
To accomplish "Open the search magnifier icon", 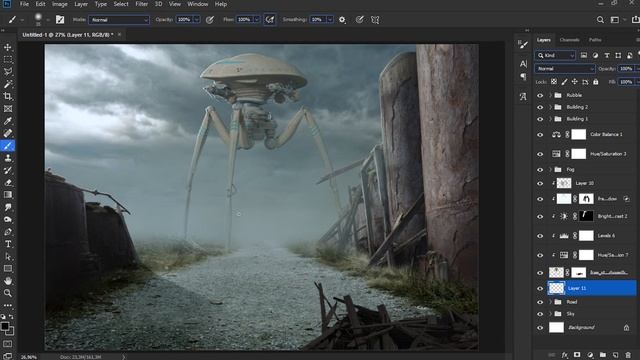I will (600, 20).
